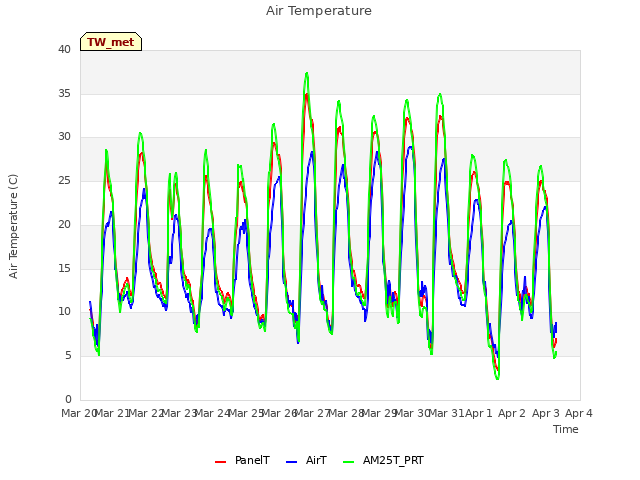The height and width of the screenshot is (480, 640).
Task: Toggle the AirT legend entry
Action: coord(306,460)
